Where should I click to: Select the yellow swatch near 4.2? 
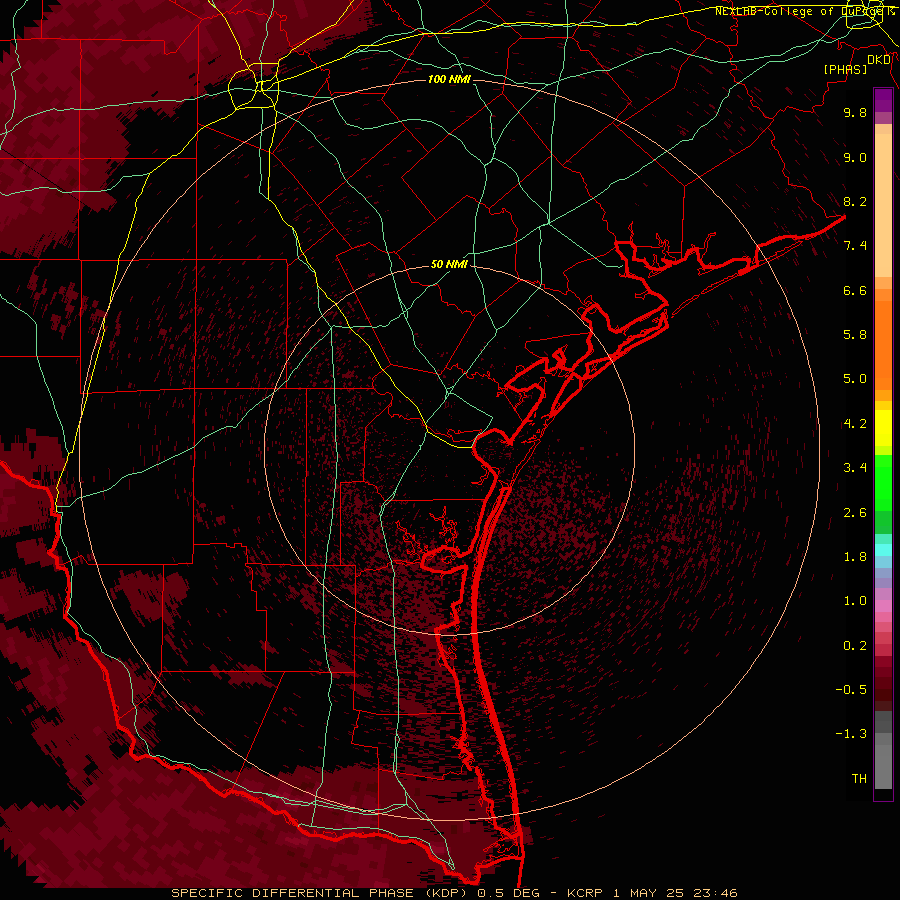[x=883, y=428]
